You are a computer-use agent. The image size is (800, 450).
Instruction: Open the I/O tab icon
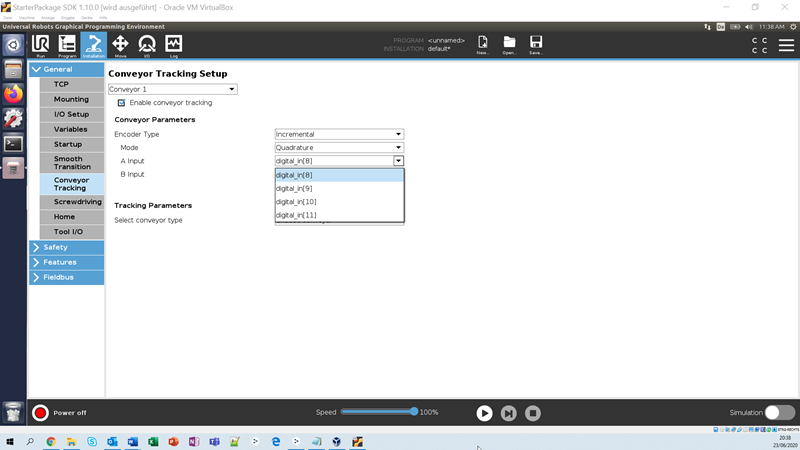click(x=147, y=45)
